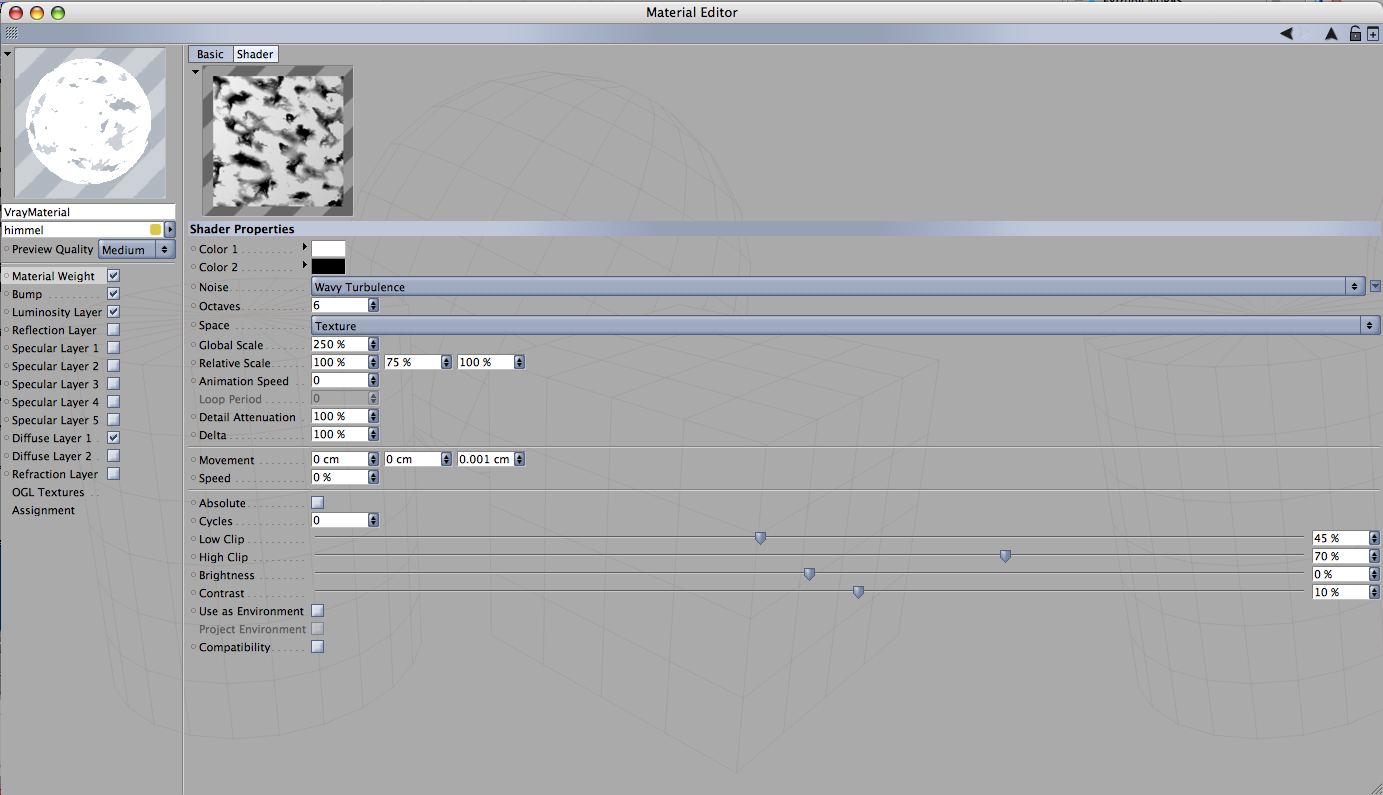Check the Absolute option
Viewport: 1383px width, 795px height.
coord(318,503)
